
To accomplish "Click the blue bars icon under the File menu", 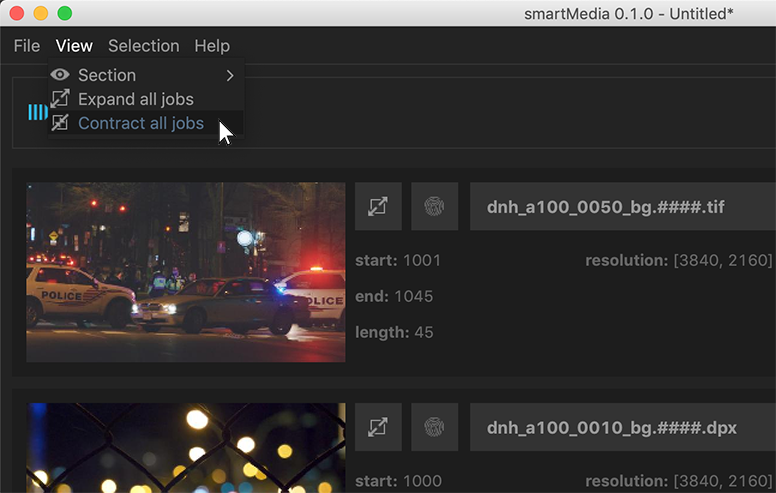I will (37, 112).
